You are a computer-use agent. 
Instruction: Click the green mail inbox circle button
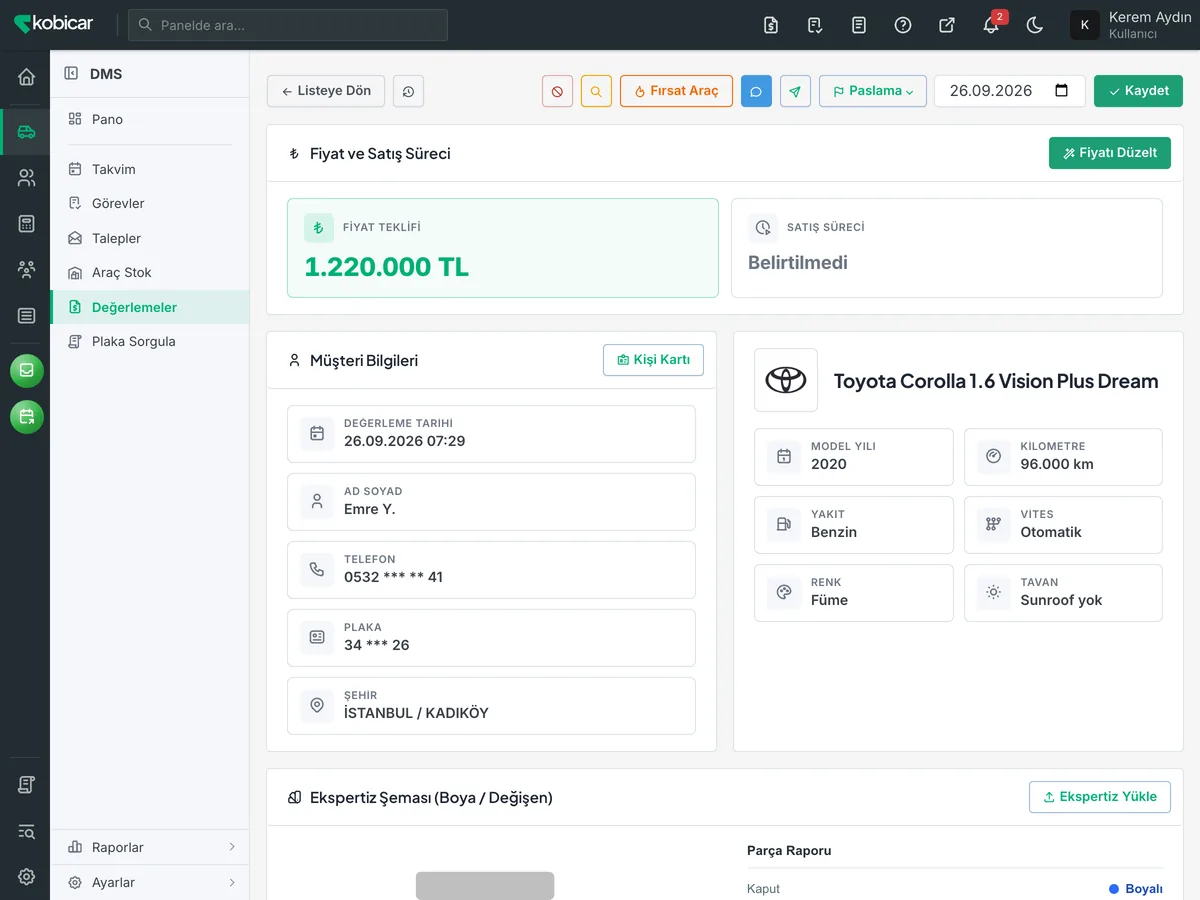click(27, 371)
